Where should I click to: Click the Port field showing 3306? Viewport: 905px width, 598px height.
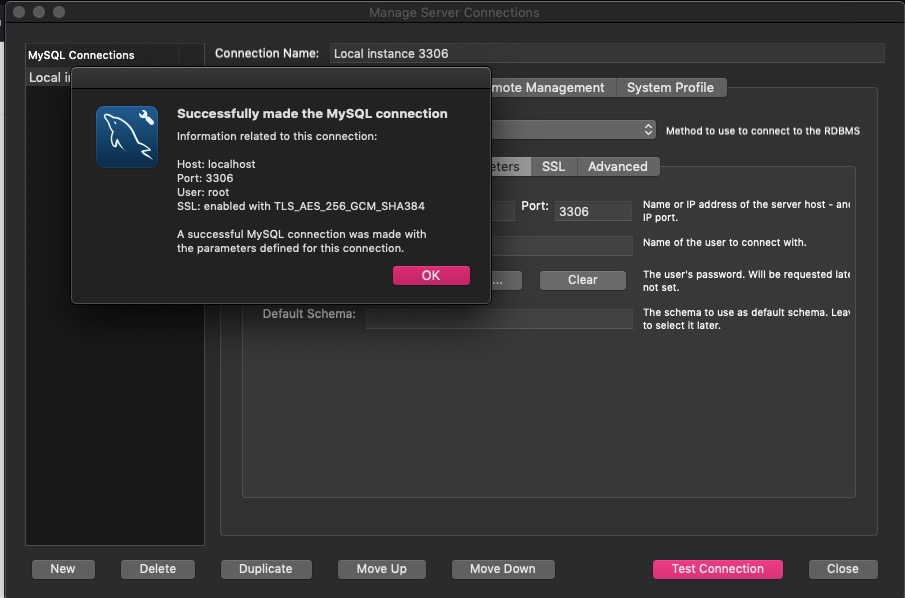(x=593, y=211)
